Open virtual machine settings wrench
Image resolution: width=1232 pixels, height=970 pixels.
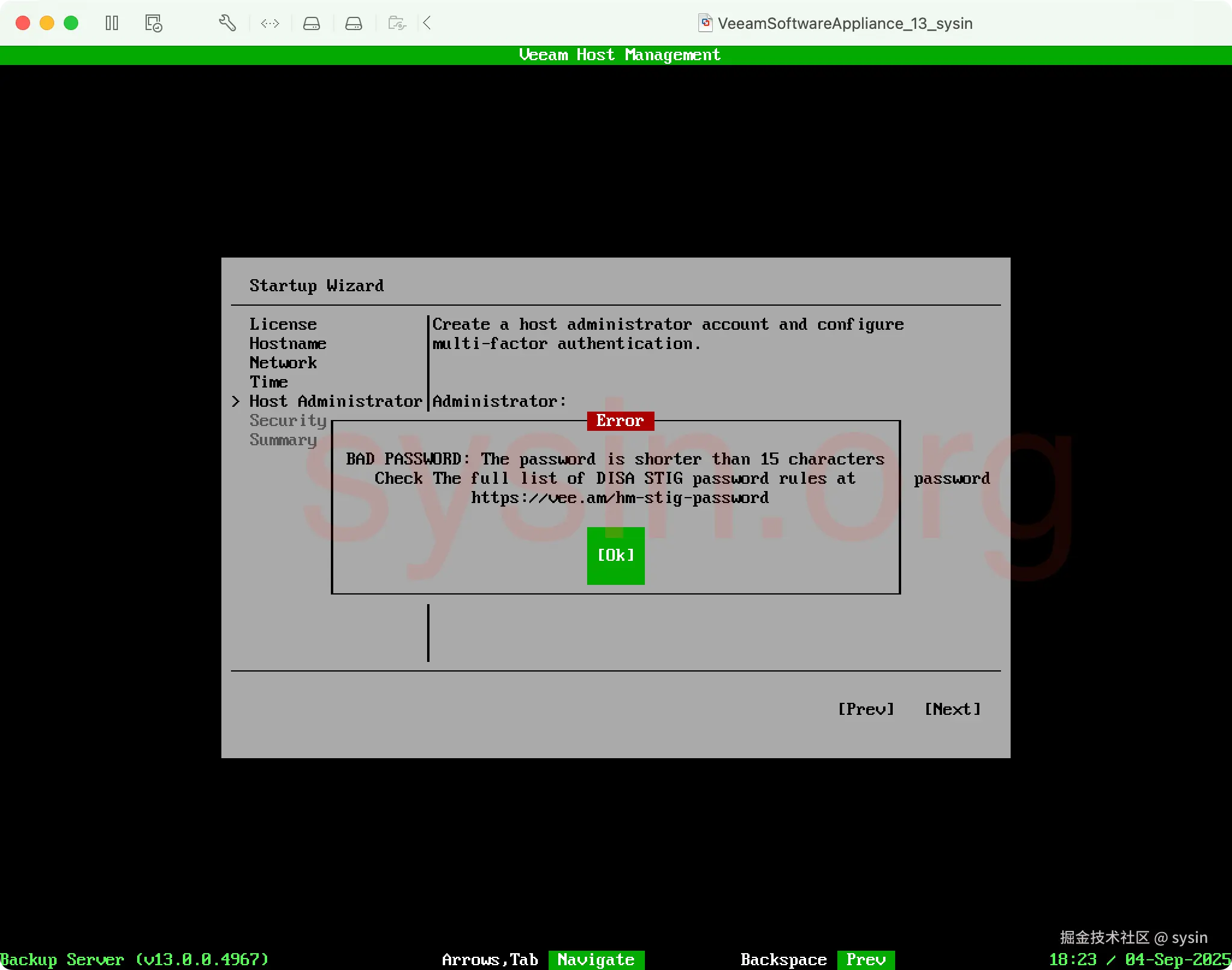coord(227,23)
